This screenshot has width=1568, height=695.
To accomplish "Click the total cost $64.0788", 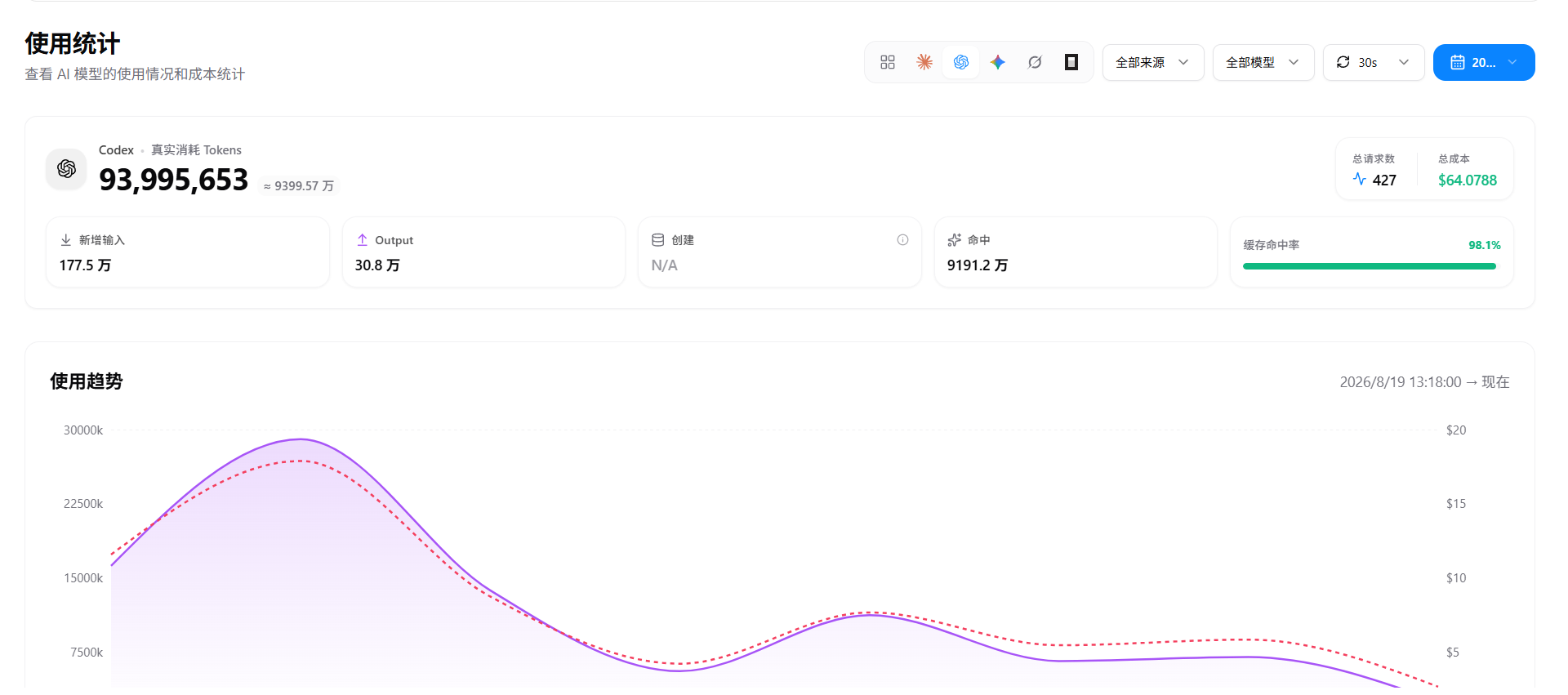I will 1468,180.
